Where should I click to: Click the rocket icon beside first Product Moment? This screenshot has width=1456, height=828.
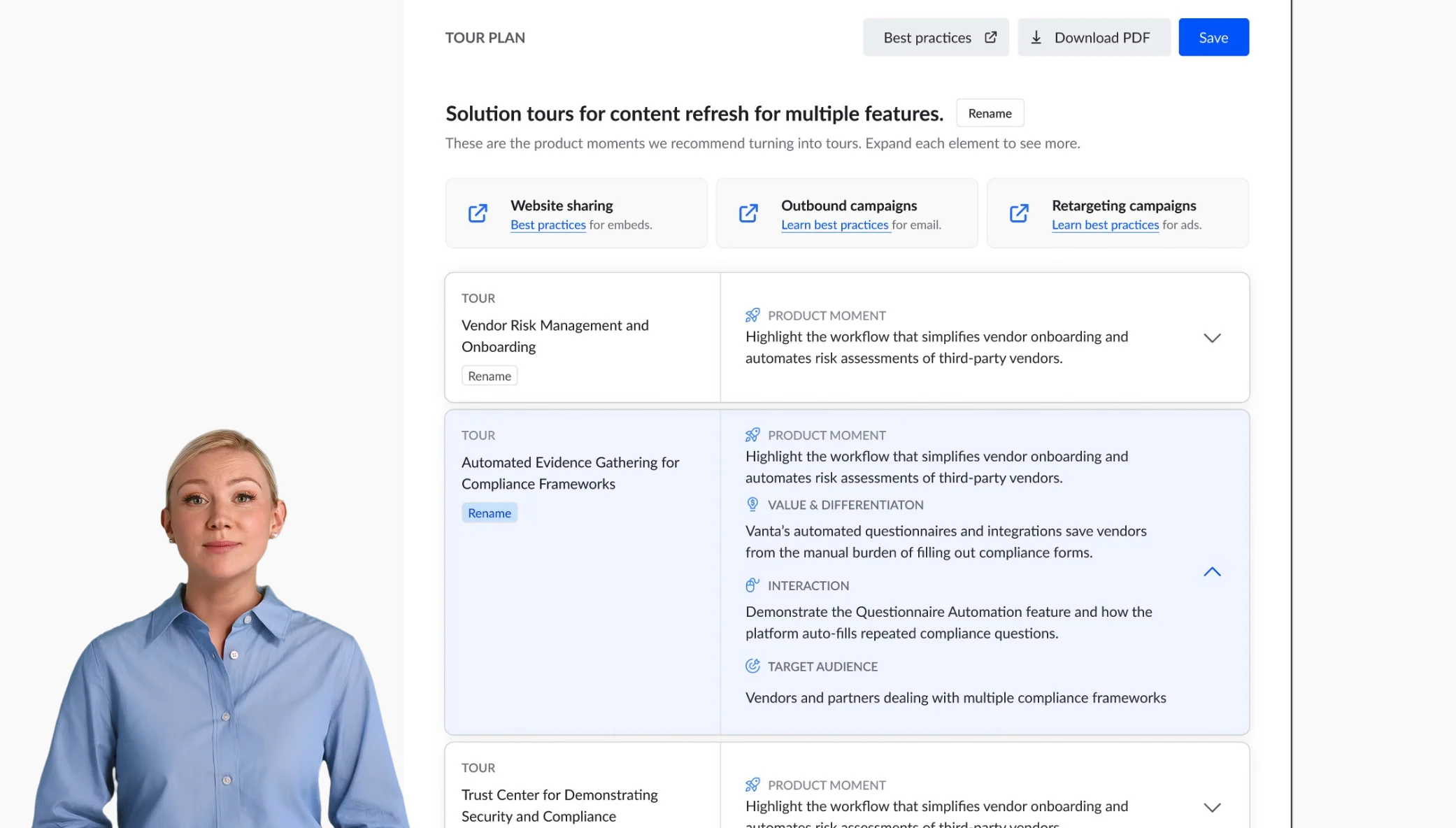click(x=752, y=315)
